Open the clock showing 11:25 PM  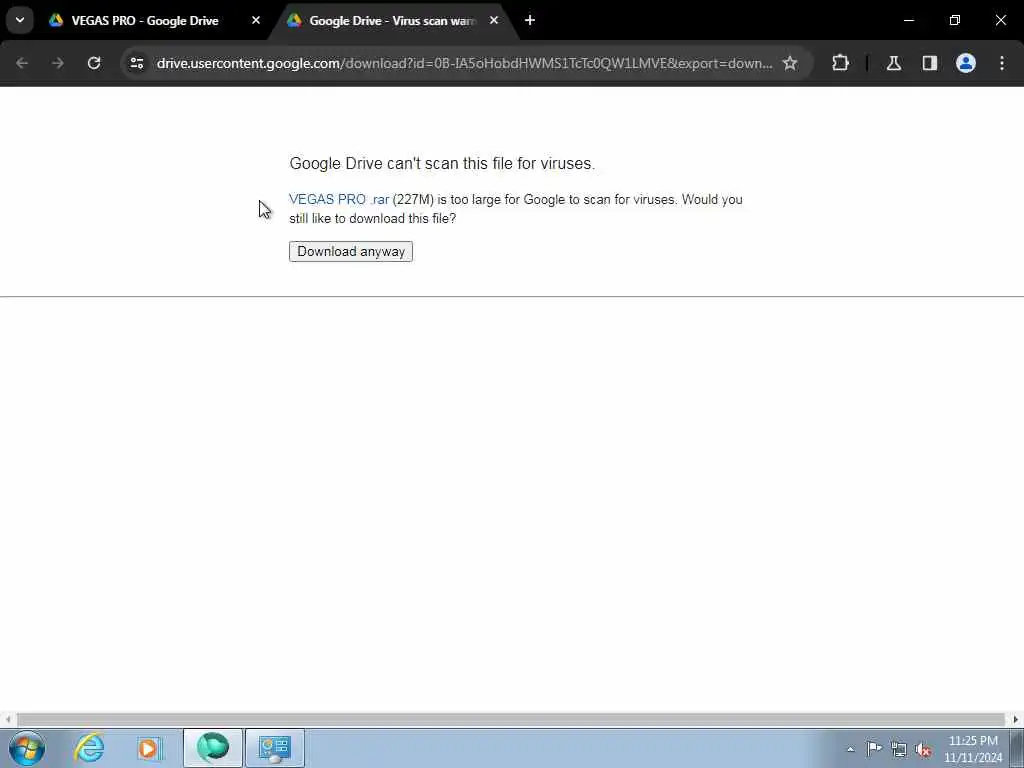973,748
